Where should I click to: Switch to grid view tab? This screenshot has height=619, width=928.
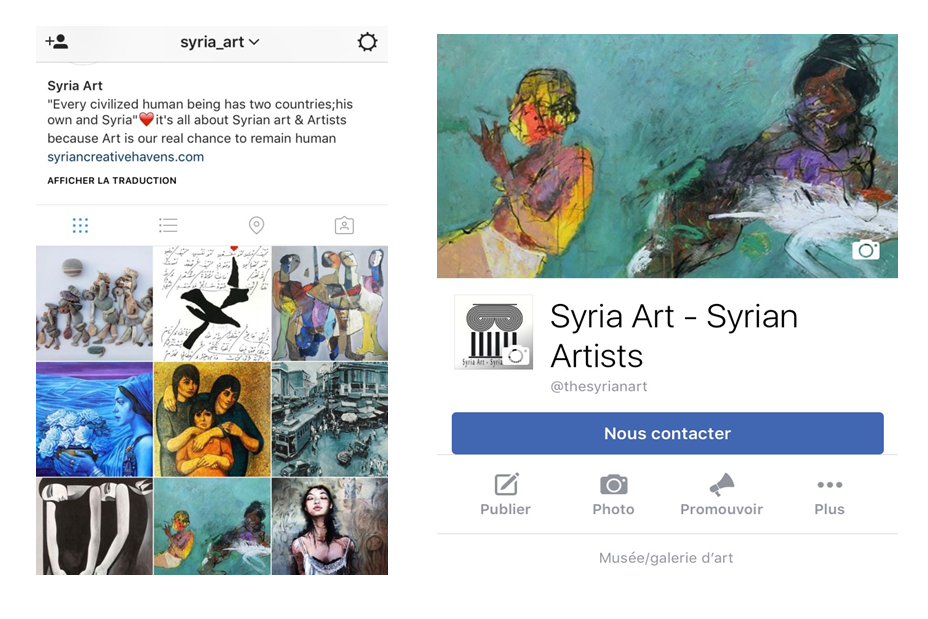pos(80,225)
